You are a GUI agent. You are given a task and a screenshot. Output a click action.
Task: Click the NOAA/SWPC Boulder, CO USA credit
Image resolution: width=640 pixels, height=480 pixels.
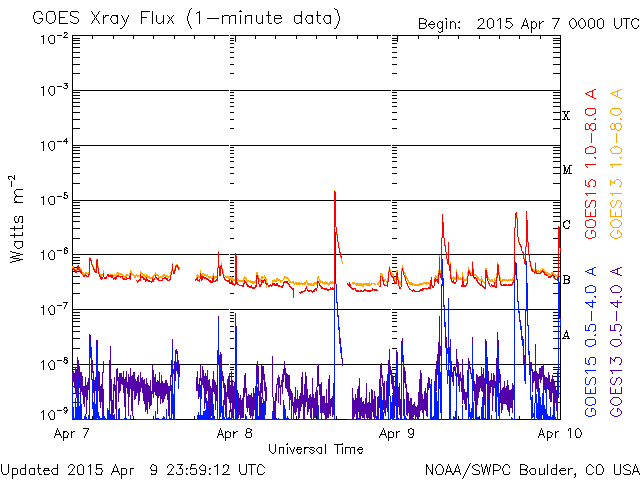tap(531, 468)
